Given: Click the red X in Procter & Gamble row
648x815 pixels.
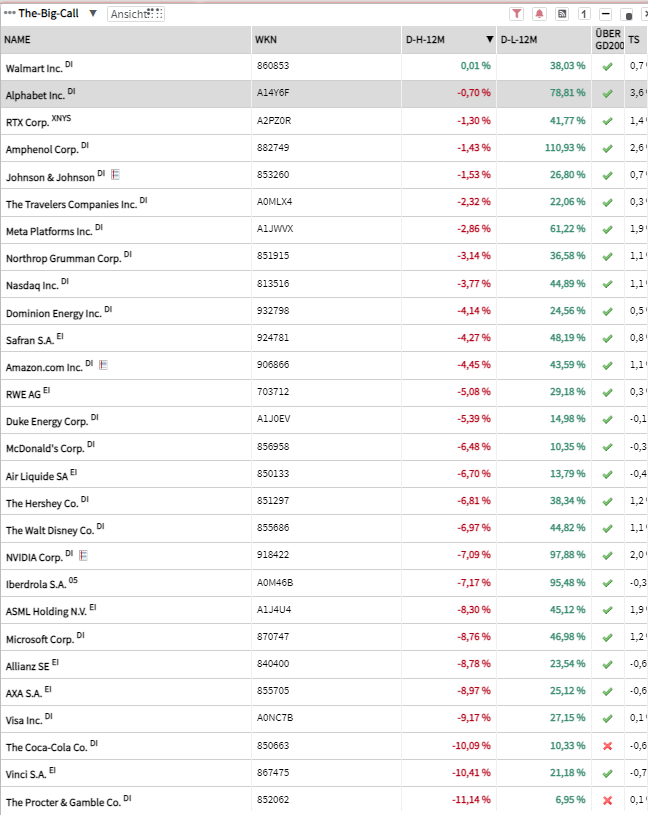Looking at the screenshot, I should 607,800.
